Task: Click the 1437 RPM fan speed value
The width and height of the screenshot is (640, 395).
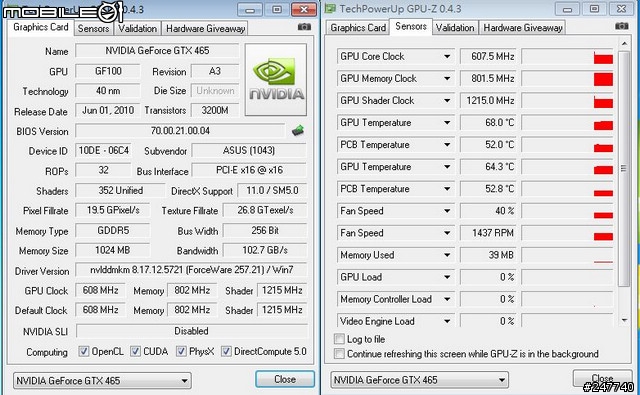Action: coord(488,233)
